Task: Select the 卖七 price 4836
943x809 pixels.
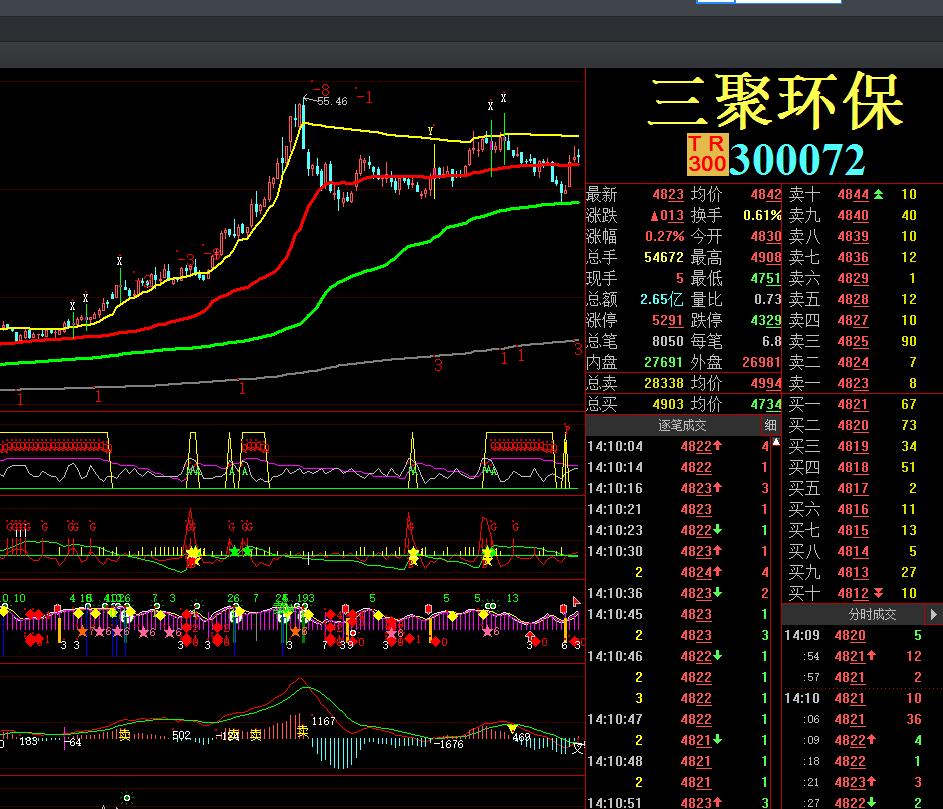Action: pyautogui.click(x=853, y=257)
